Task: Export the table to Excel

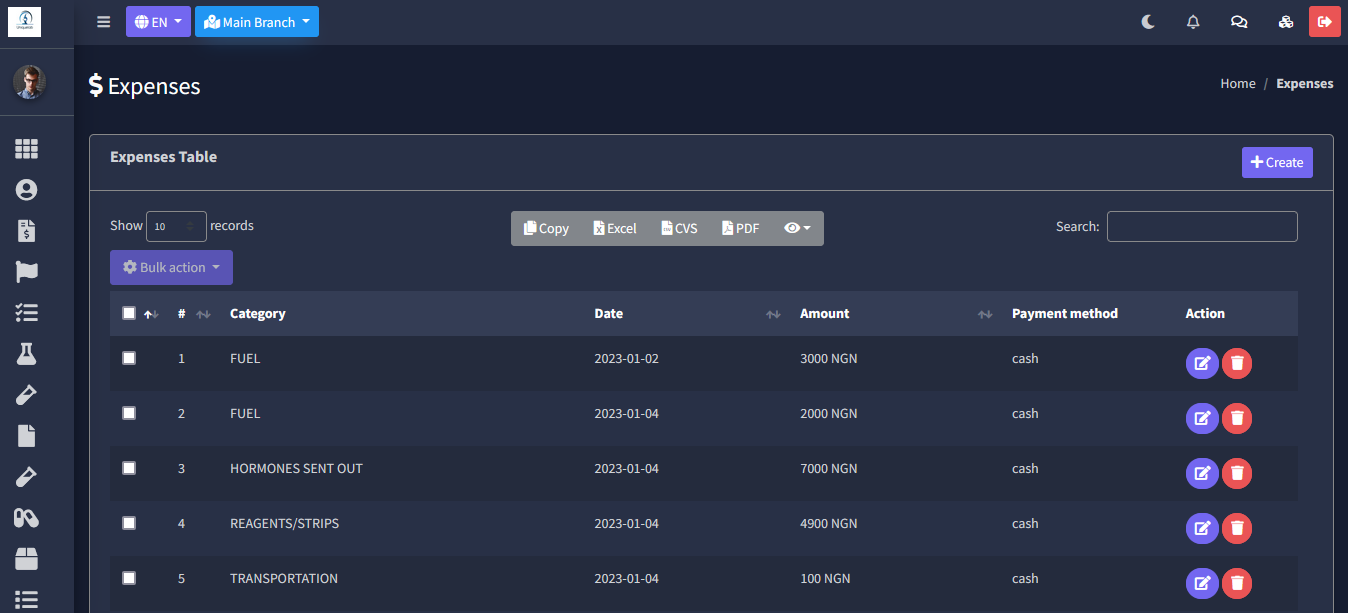Action: tap(615, 228)
